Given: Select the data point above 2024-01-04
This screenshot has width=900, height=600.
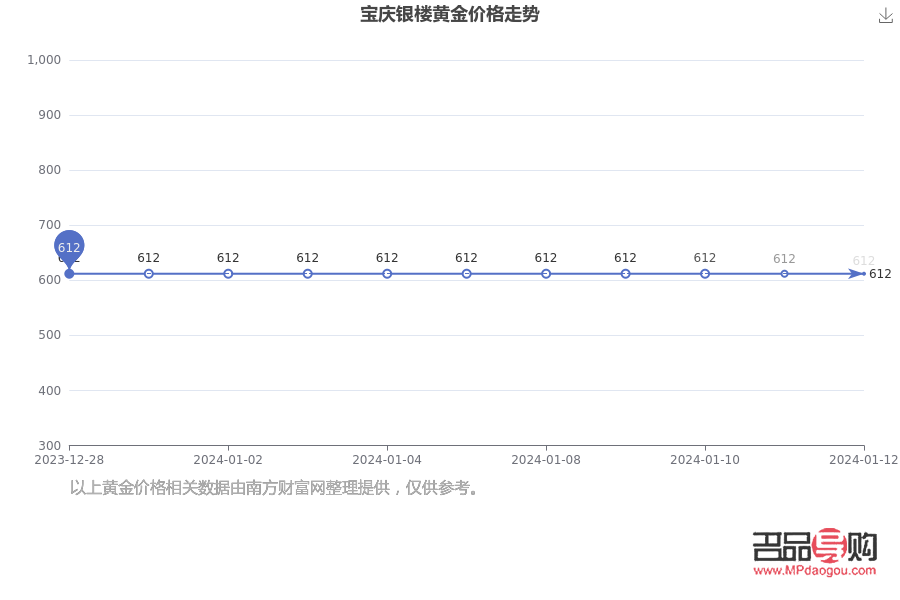Looking at the screenshot, I should tap(387, 272).
